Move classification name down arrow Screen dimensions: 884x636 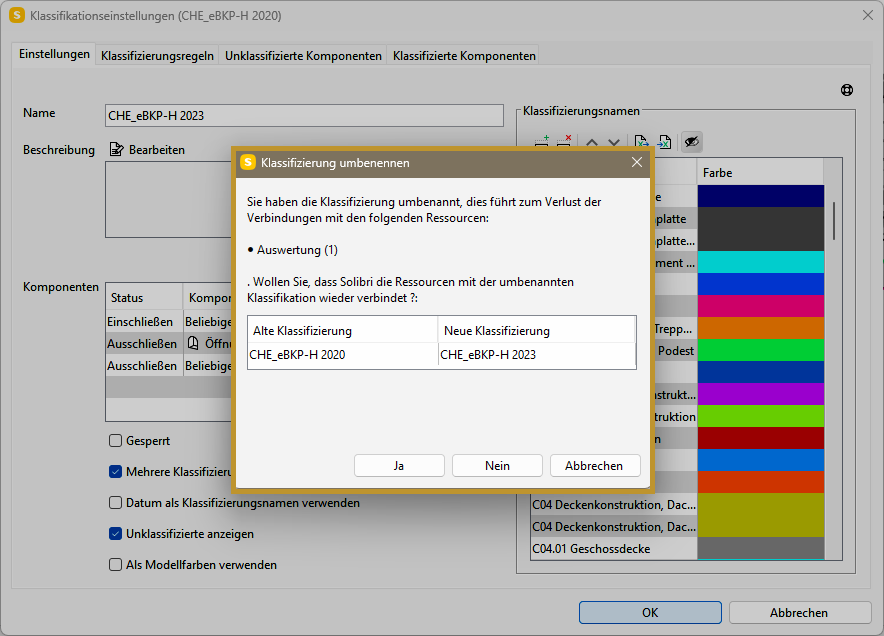(614, 142)
